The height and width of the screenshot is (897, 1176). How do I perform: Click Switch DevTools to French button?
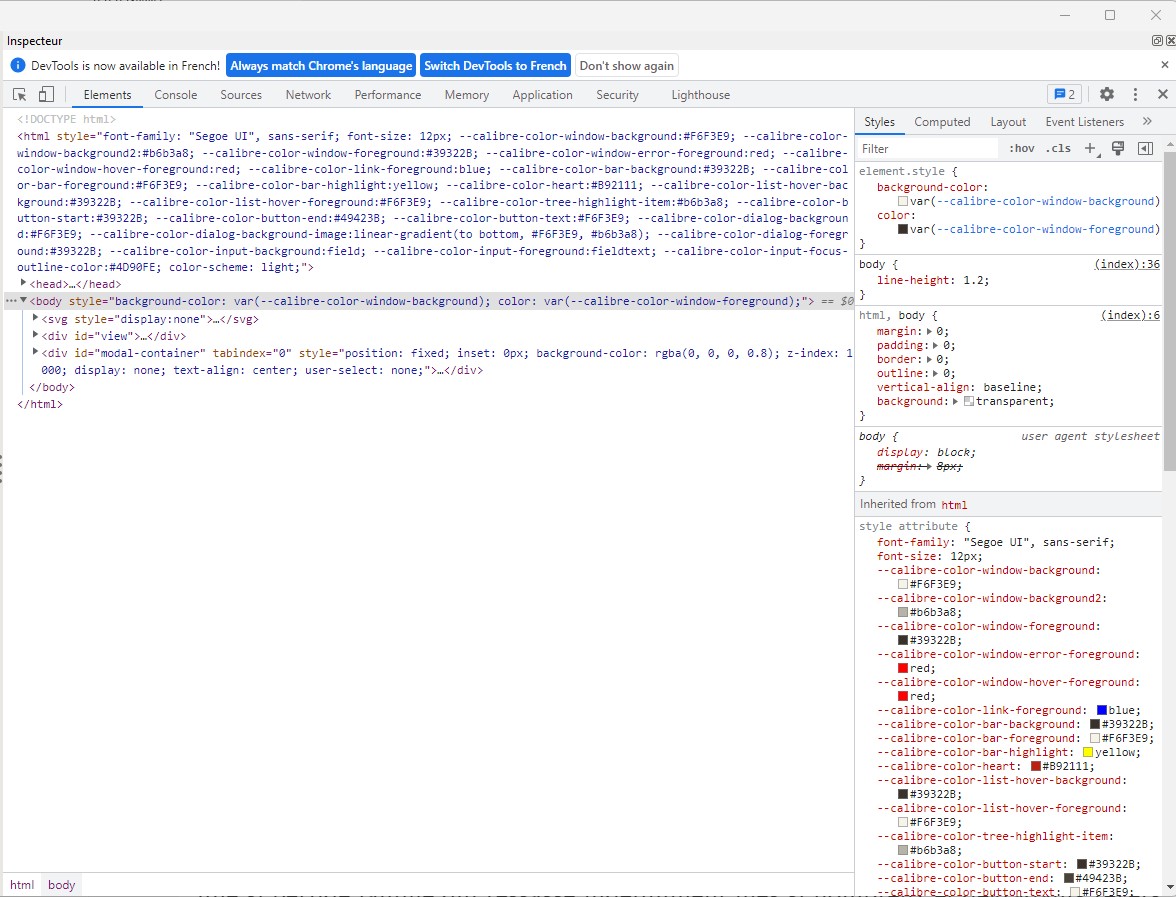[495, 66]
